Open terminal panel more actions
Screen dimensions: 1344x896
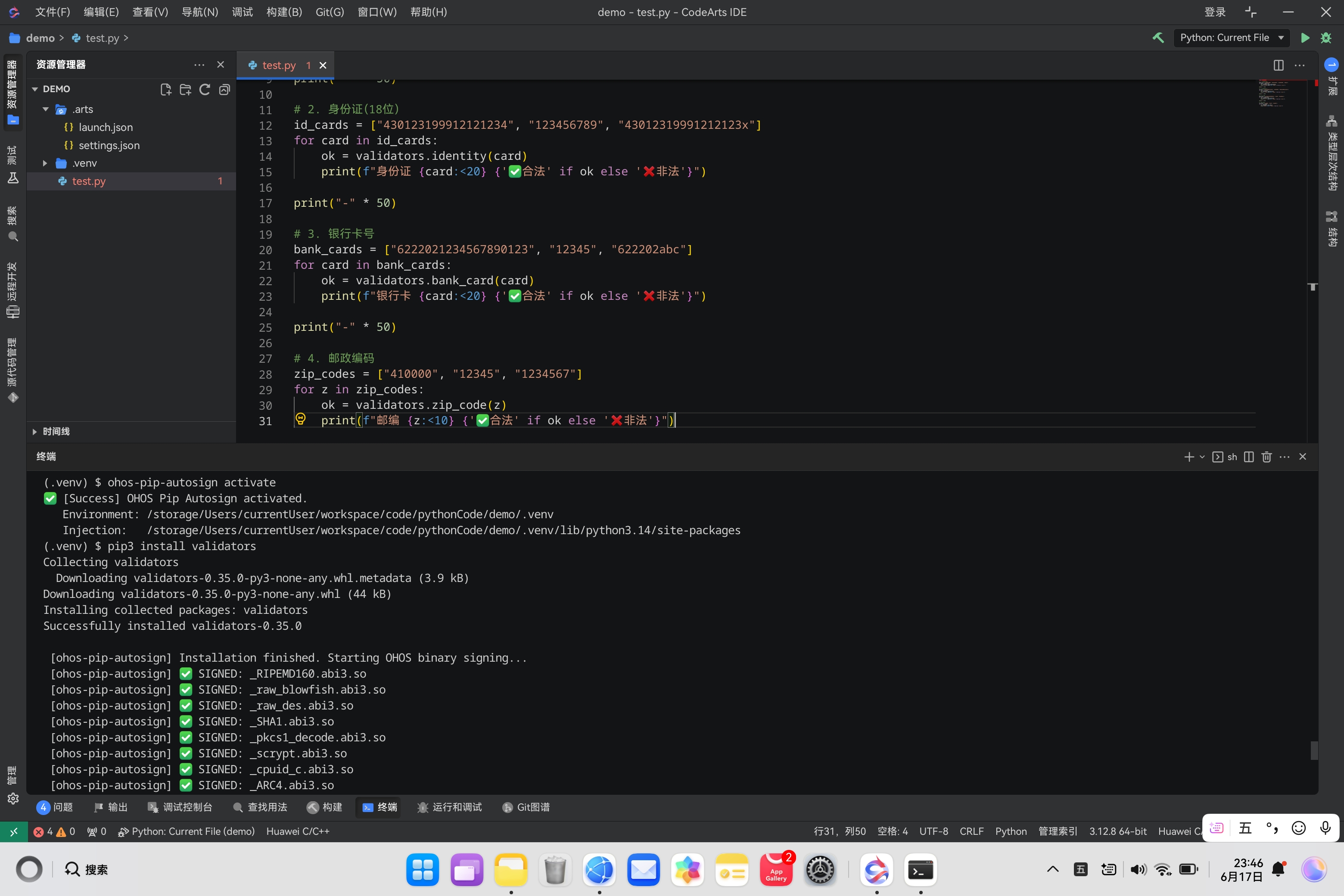coord(1285,457)
